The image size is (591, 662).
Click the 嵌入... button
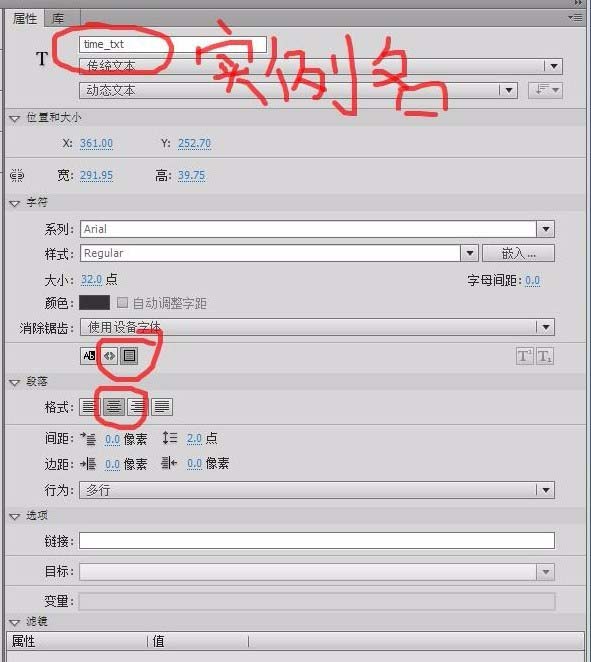tap(518, 253)
